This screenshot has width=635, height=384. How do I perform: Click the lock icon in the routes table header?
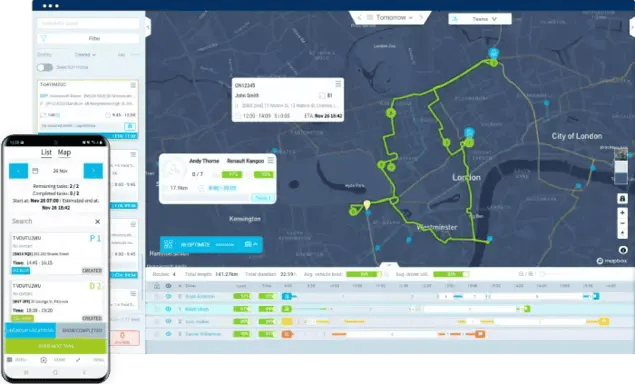tap(156, 286)
